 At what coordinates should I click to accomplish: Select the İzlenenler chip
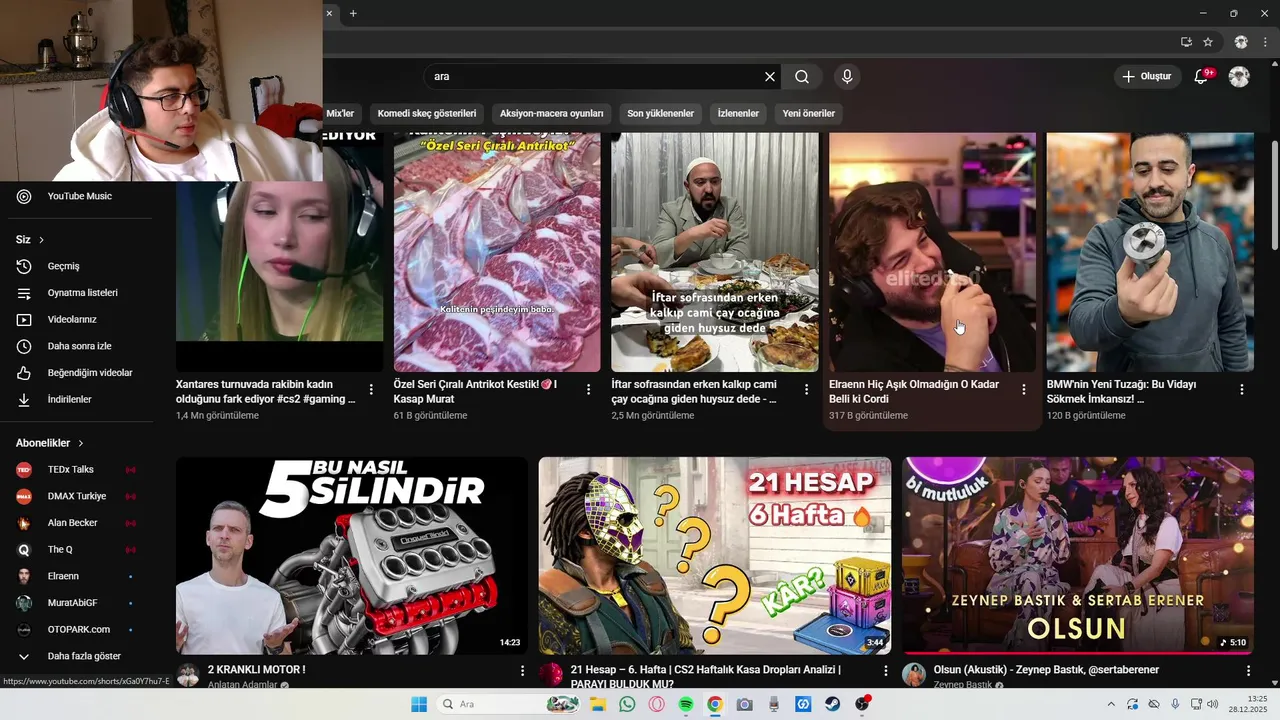click(x=738, y=114)
